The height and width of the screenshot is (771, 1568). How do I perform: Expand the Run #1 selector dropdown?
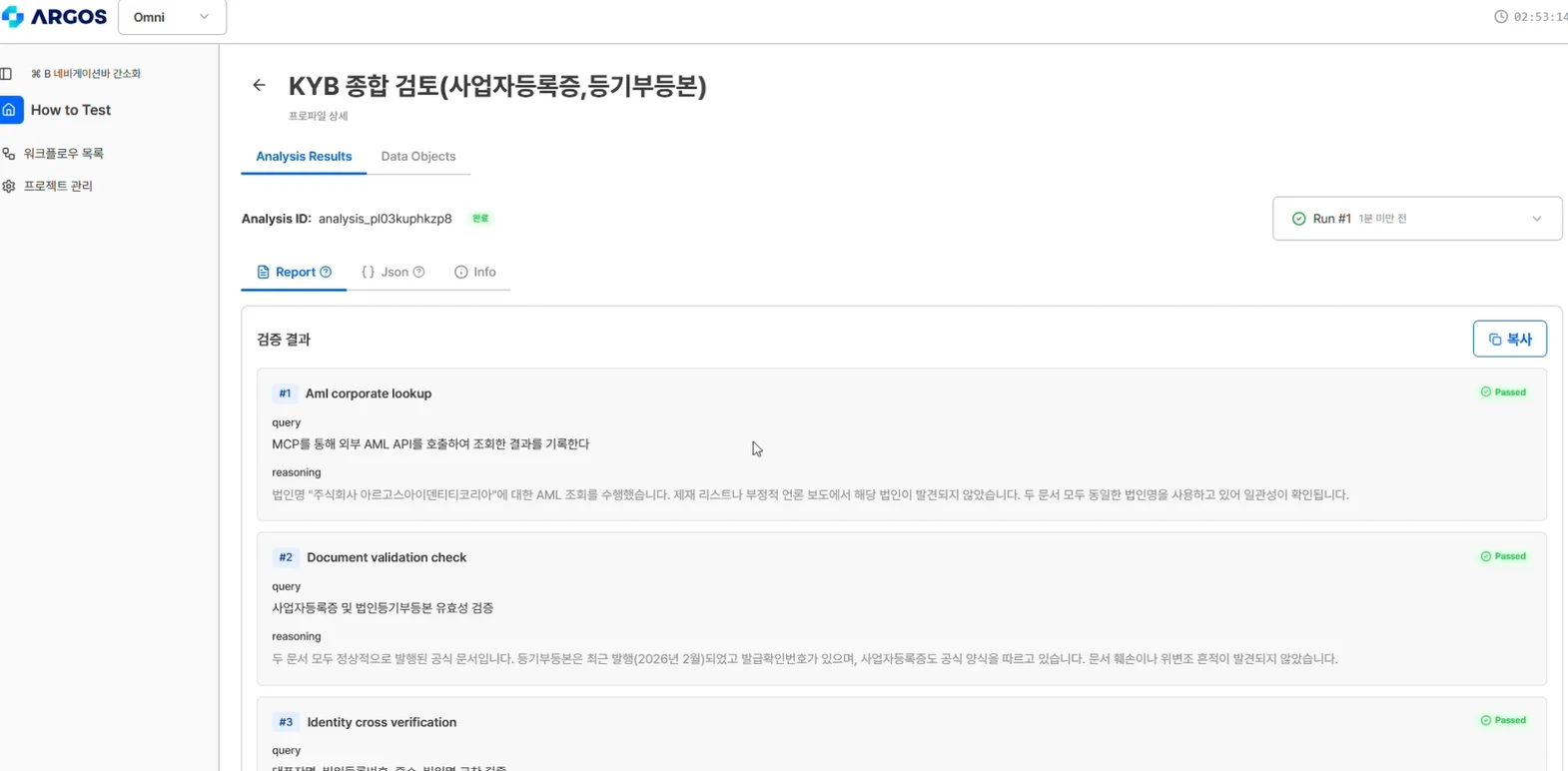(x=1417, y=219)
